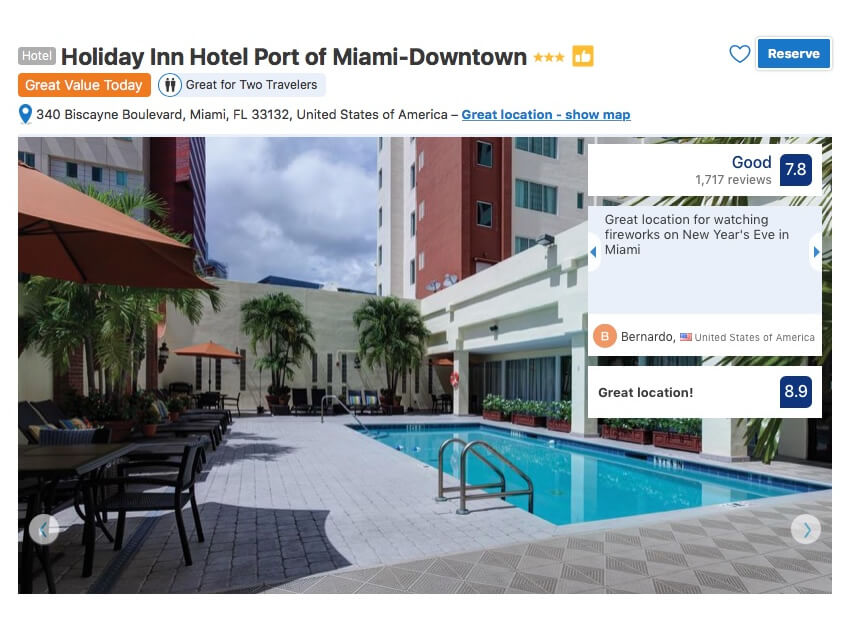Select the Great for Two Travelers badge
Viewport: 850px width, 630px height.
tap(242, 85)
